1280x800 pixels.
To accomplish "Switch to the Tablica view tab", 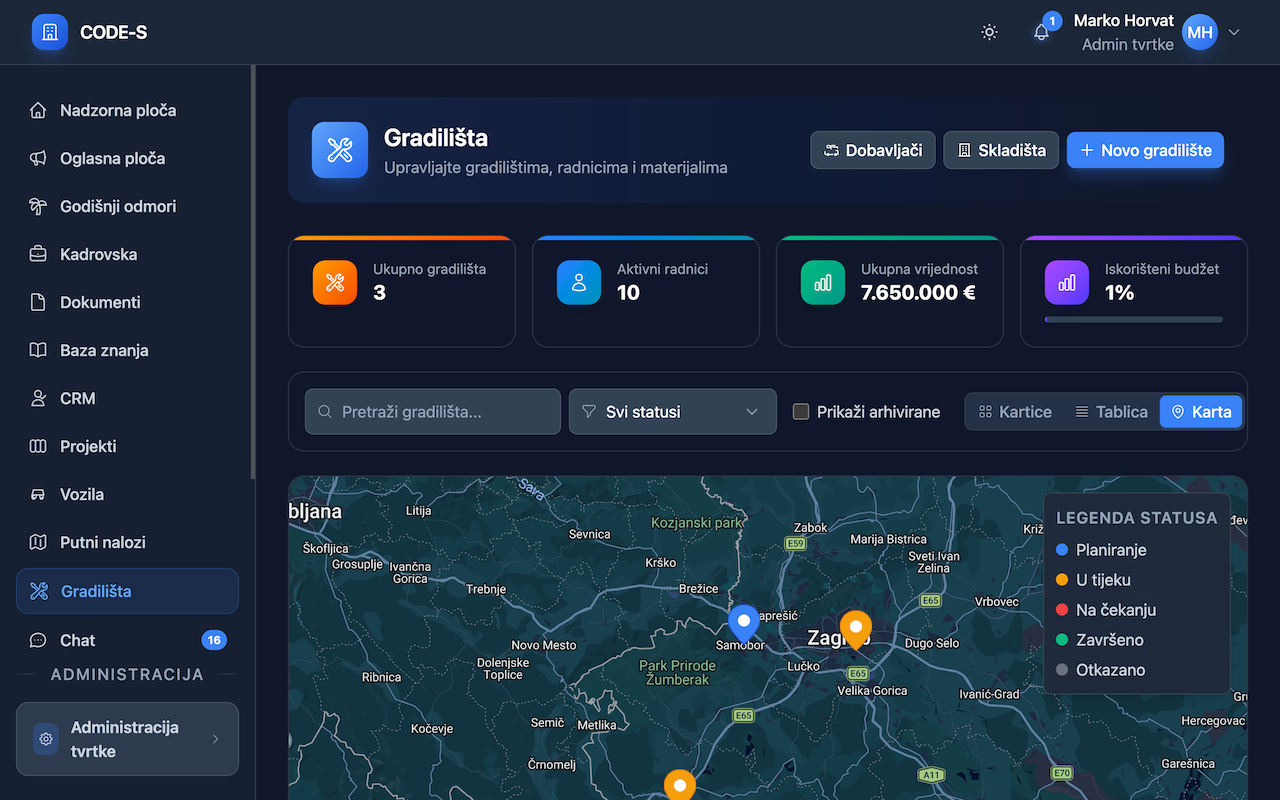I will click(x=1110, y=411).
